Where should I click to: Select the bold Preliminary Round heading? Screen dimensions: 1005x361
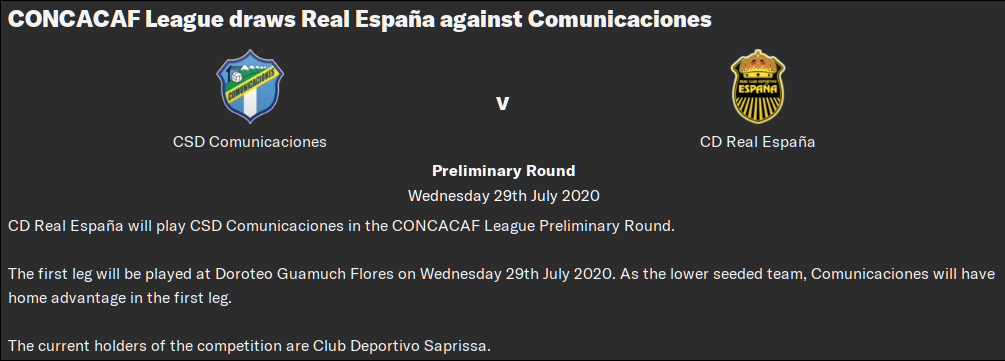point(503,171)
